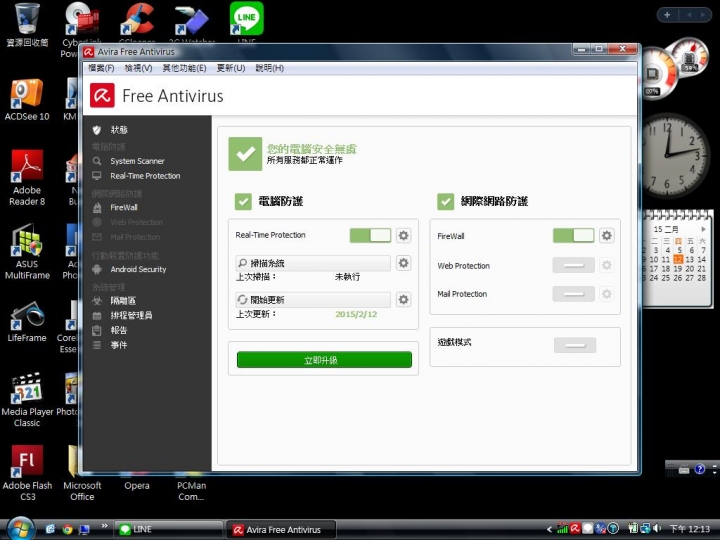The width and height of the screenshot is (720, 540).
Task: Open the update settings gear
Action: [403, 300]
